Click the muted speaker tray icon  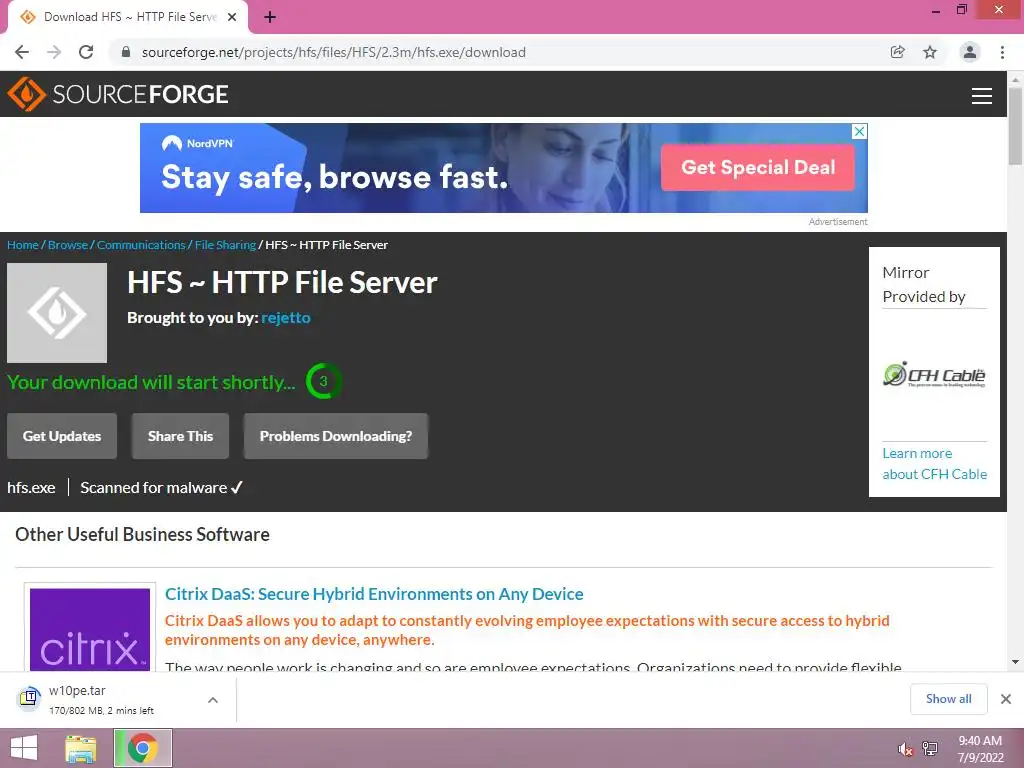905,749
